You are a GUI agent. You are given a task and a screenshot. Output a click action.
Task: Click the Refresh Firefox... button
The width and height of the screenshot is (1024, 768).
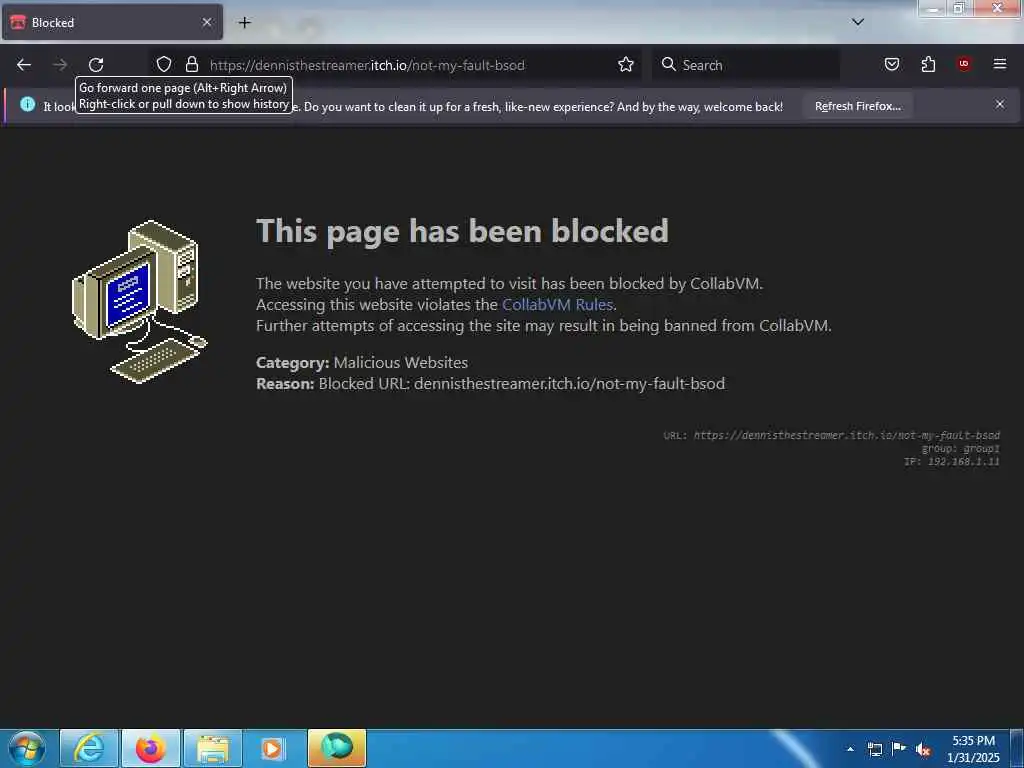[857, 106]
